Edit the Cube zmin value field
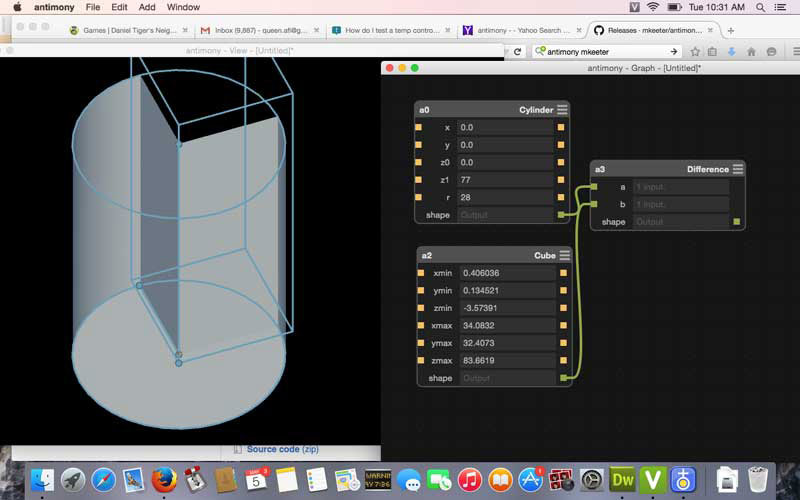800x500 pixels. 507,308
